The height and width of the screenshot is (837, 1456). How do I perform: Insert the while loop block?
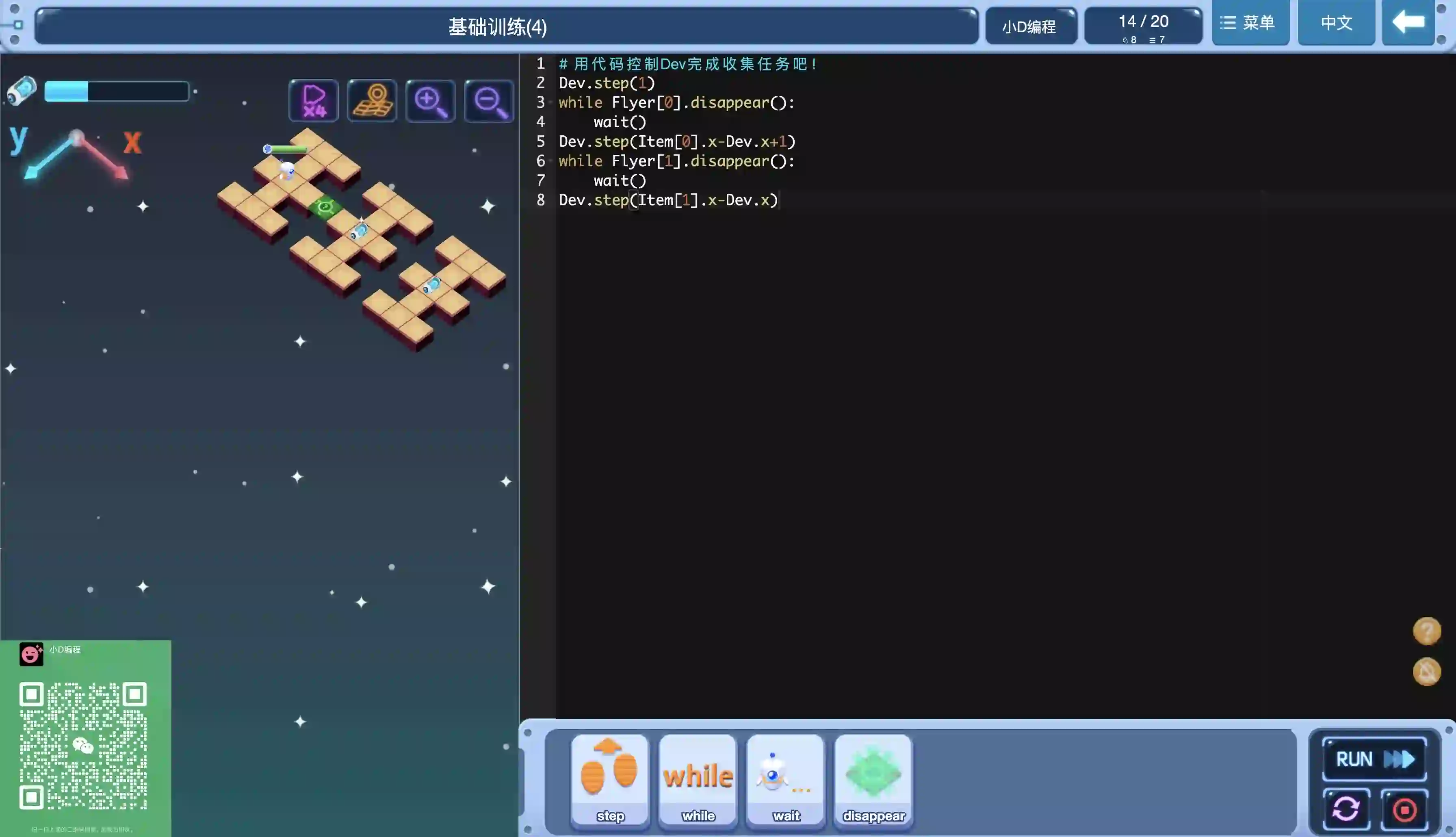[698, 780]
